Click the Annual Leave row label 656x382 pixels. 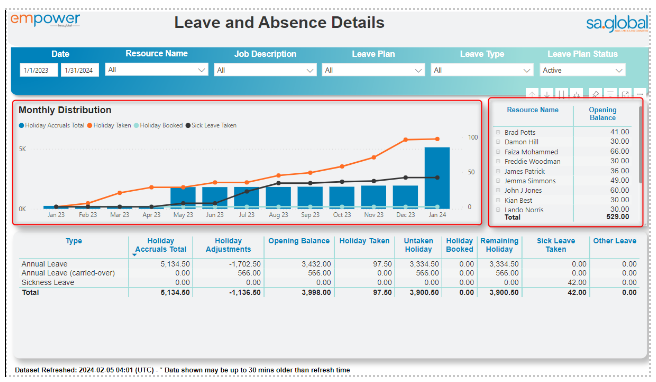[44, 264]
